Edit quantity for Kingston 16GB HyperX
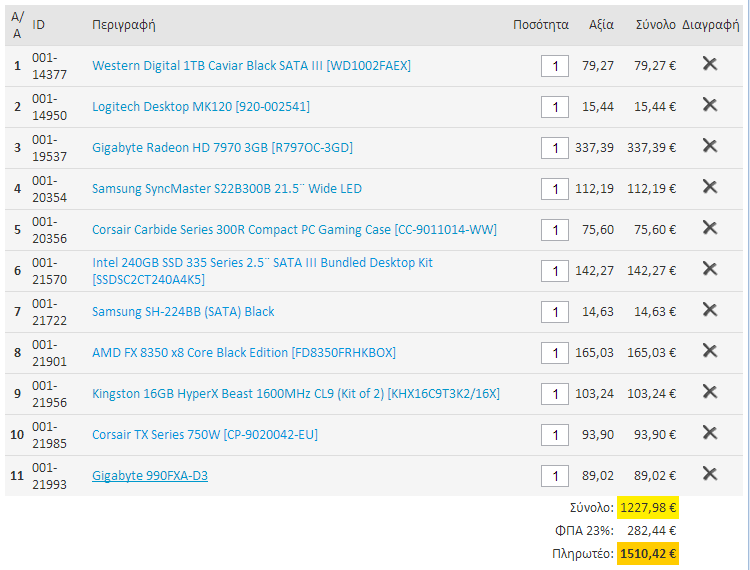 pos(555,395)
